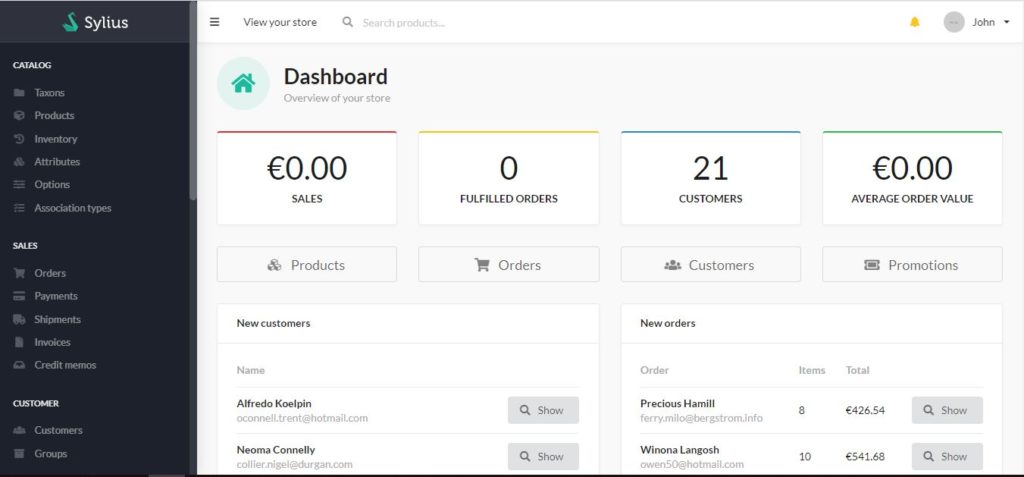Go to View your store link
The width and height of the screenshot is (1024, 477).
(x=280, y=22)
